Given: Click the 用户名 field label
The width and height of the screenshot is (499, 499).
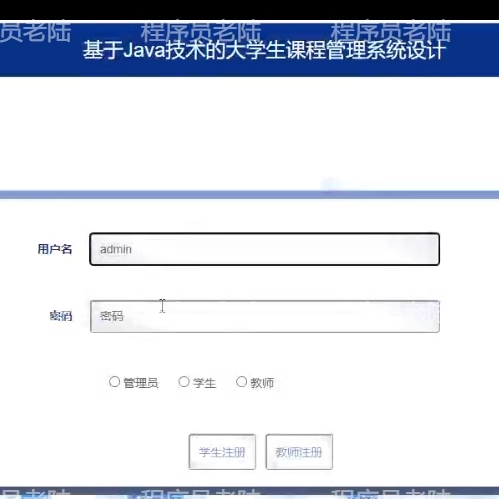Looking at the screenshot, I should click(x=55, y=249).
